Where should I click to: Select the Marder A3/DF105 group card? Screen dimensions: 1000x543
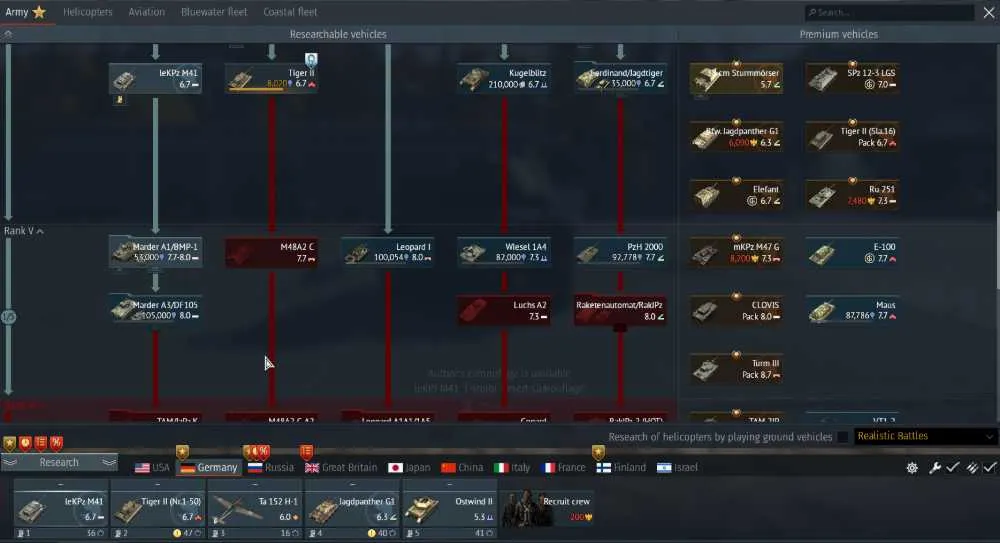click(x=156, y=310)
